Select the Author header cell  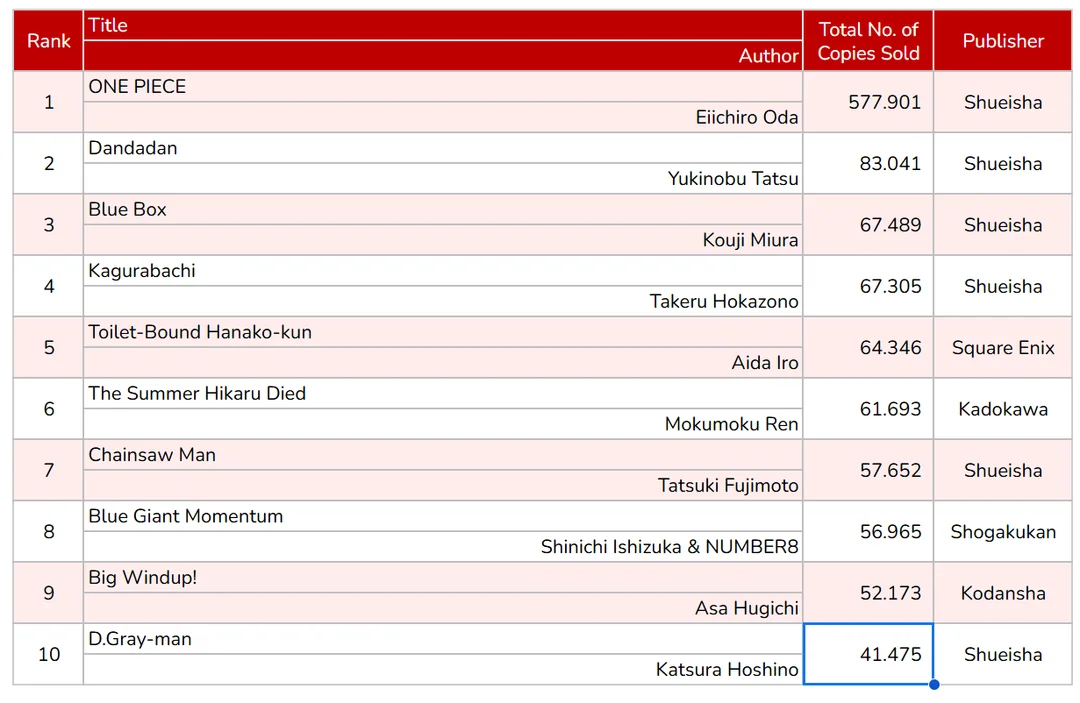(443, 56)
